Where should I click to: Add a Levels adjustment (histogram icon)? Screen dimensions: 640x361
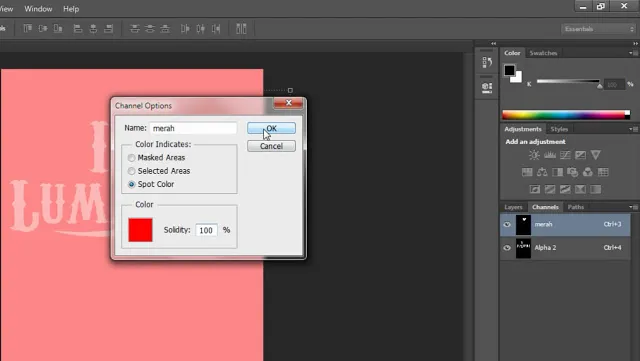pos(549,155)
